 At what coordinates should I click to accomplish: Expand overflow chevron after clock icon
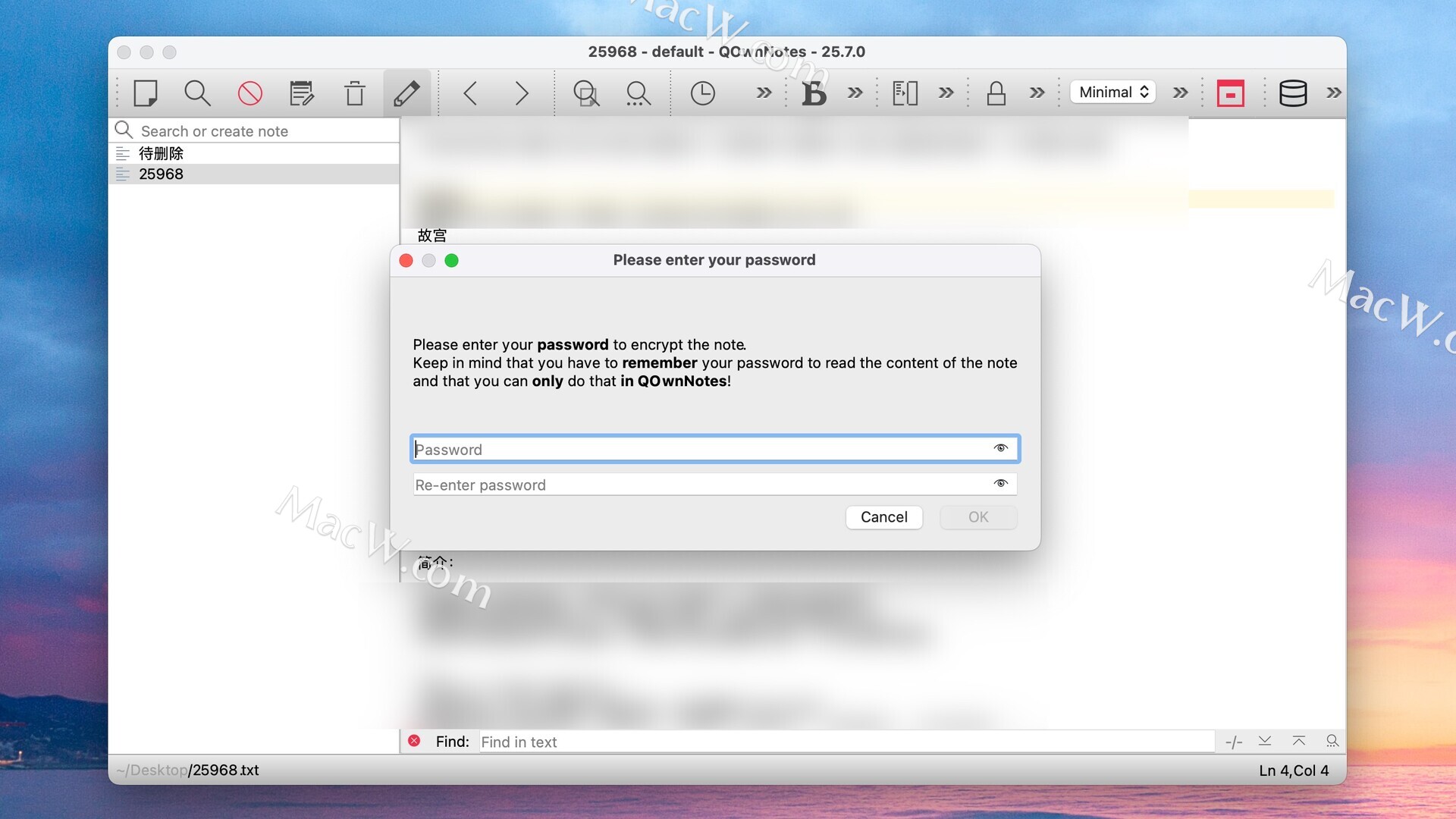click(x=764, y=93)
